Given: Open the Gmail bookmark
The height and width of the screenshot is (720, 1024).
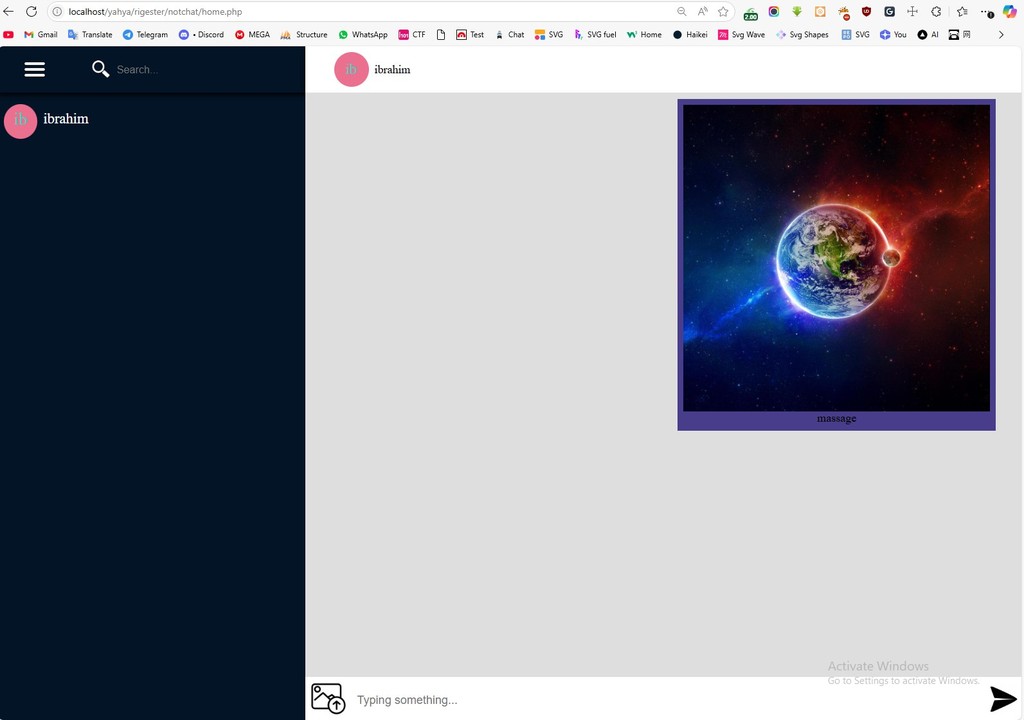Looking at the screenshot, I should (x=40, y=35).
